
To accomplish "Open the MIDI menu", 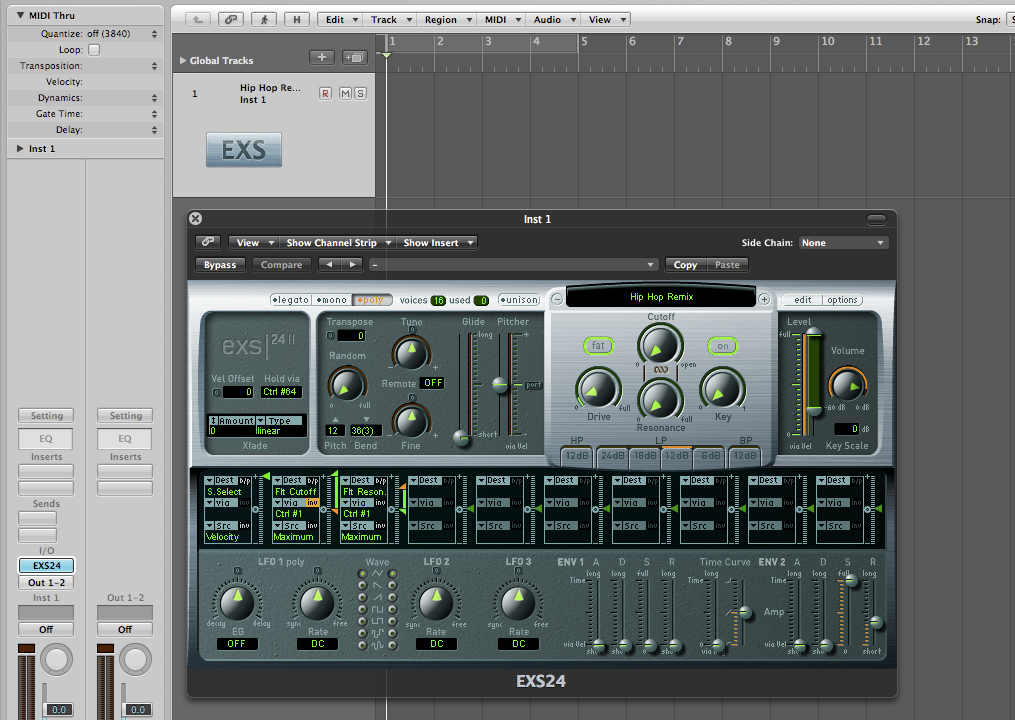I will coord(502,19).
